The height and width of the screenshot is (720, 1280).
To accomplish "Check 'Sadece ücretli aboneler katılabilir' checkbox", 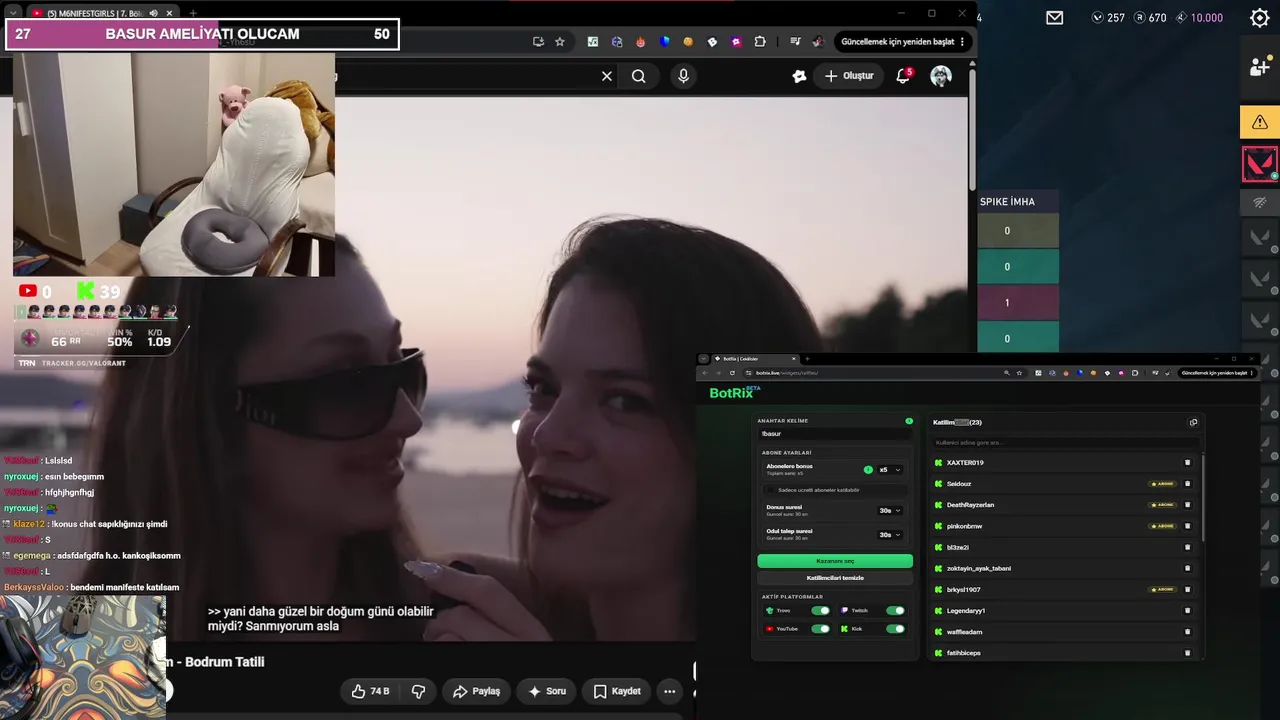I will point(769,490).
